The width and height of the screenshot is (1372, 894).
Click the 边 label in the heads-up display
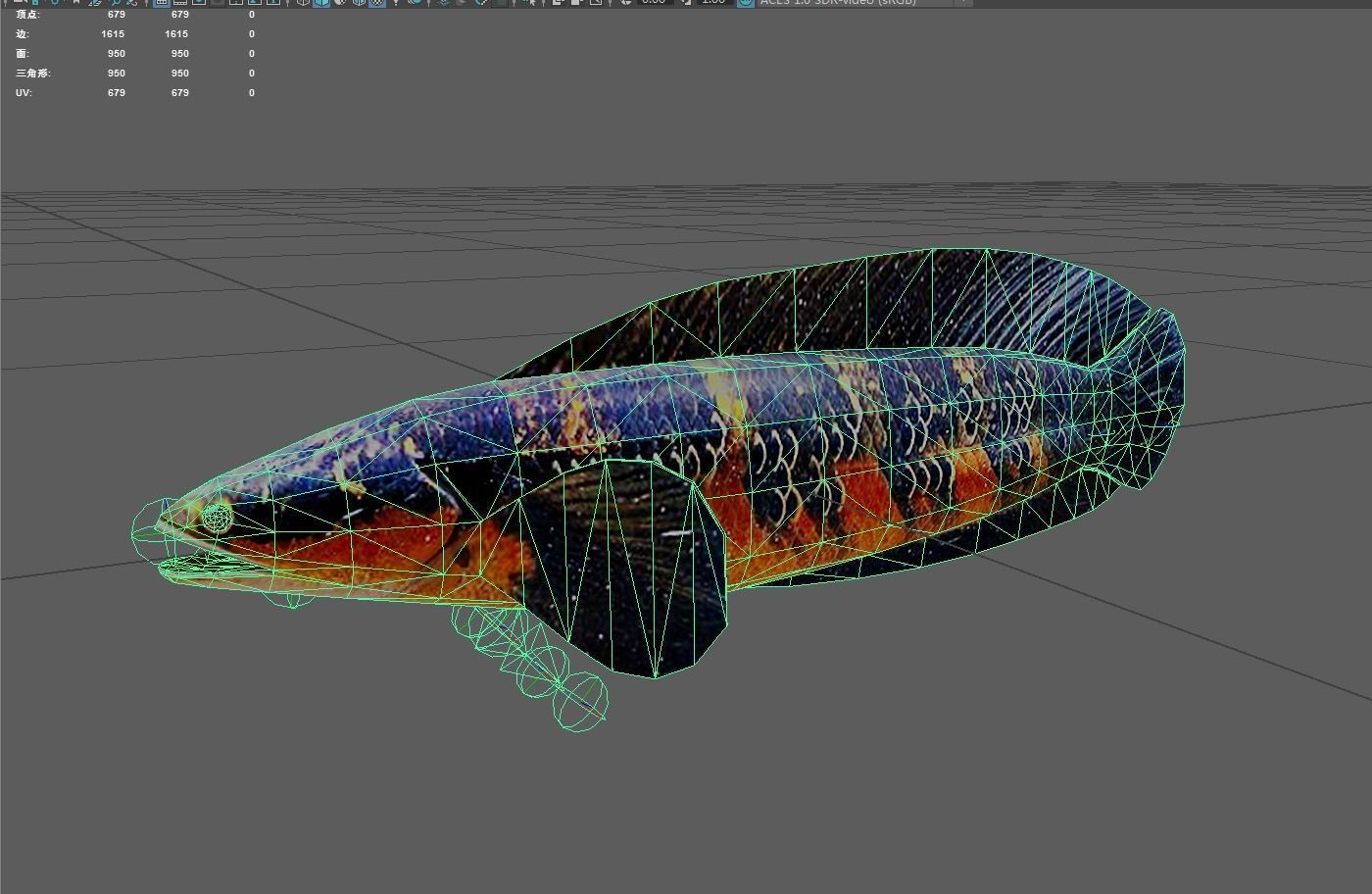(22, 33)
